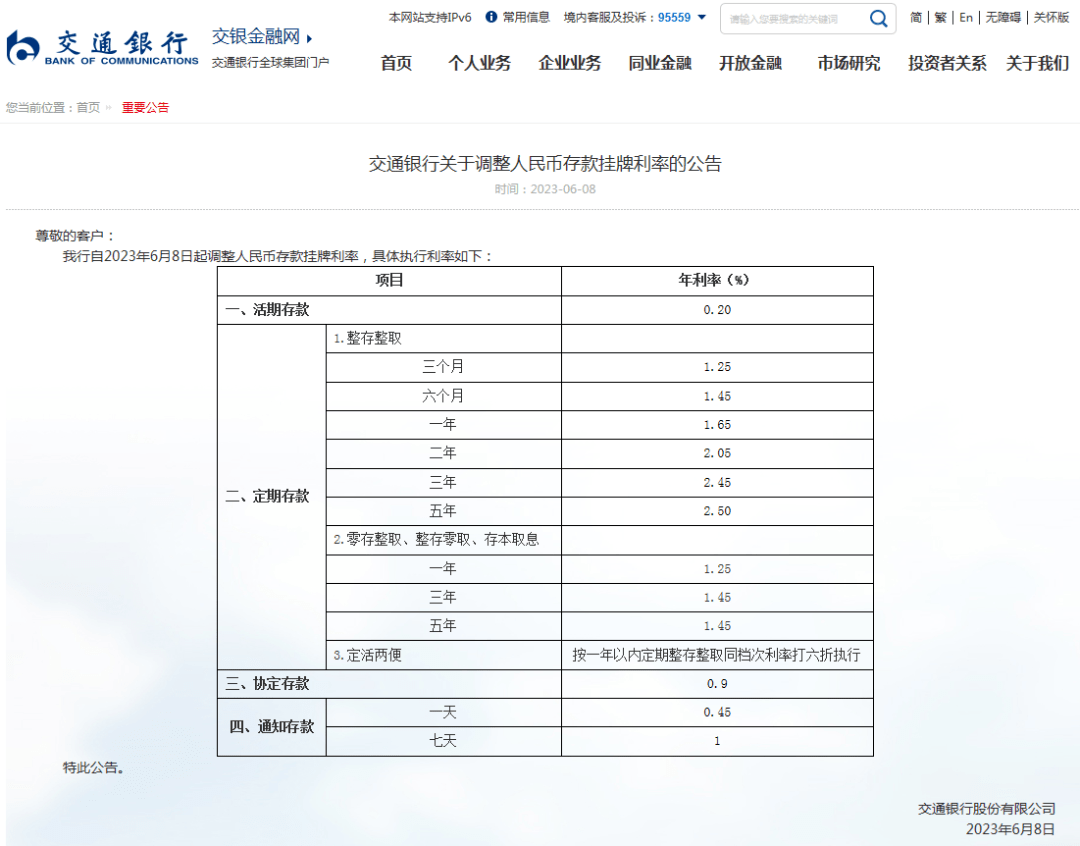The image size is (1080, 846).
Task: Click the 特此公告。 closing text
Action: point(94,767)
